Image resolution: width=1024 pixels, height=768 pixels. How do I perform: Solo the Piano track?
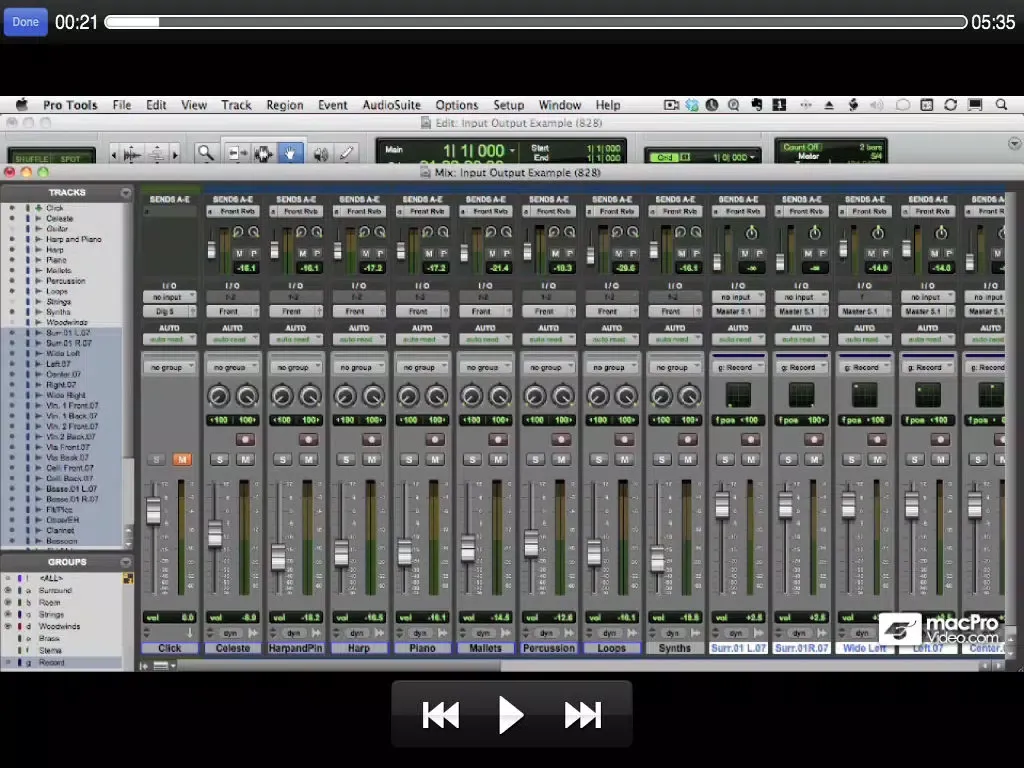[409, 460]
